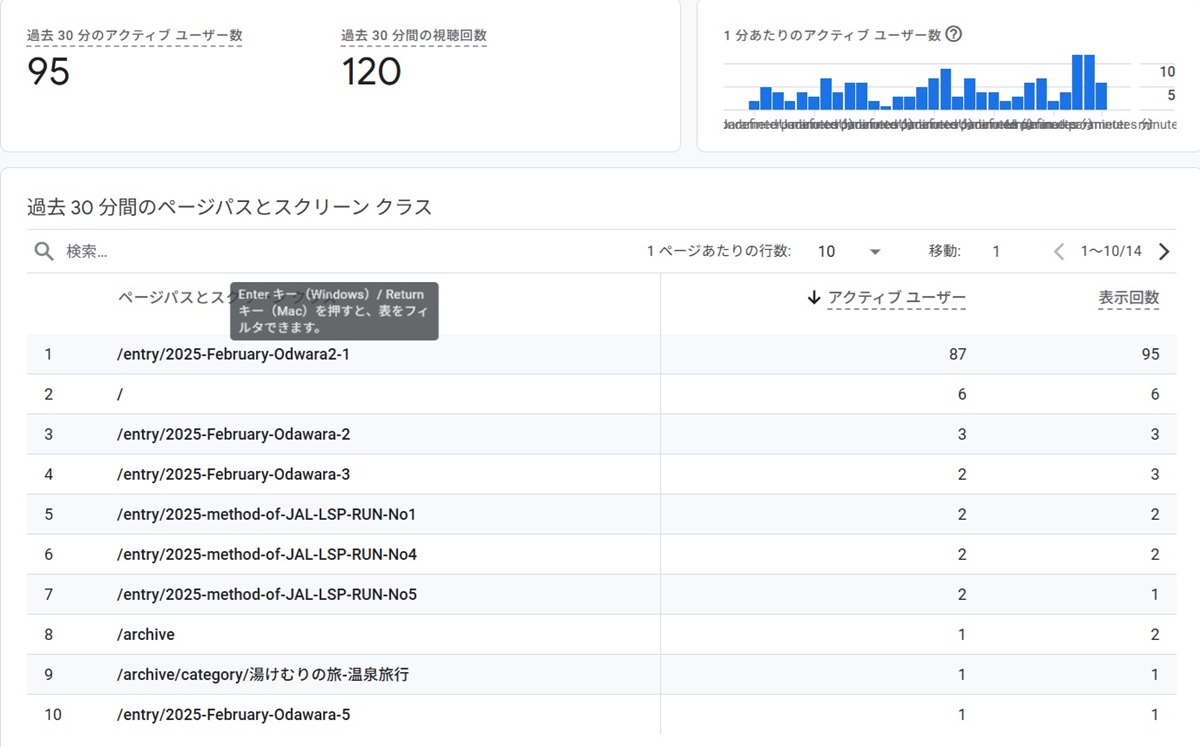Viewport: 1200px width, 747px height.
Task: Click 過去 30 分間のページパスとスクリーン クラス heading
Action: [229, 208]
